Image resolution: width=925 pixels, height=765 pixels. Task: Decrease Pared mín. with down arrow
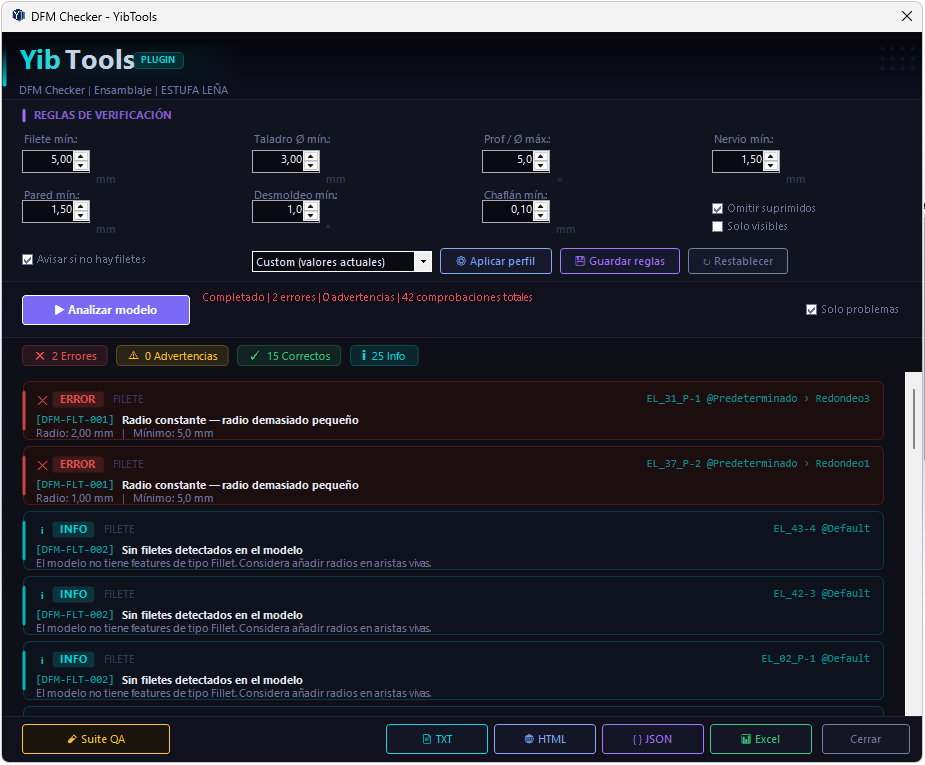(81, 216)
